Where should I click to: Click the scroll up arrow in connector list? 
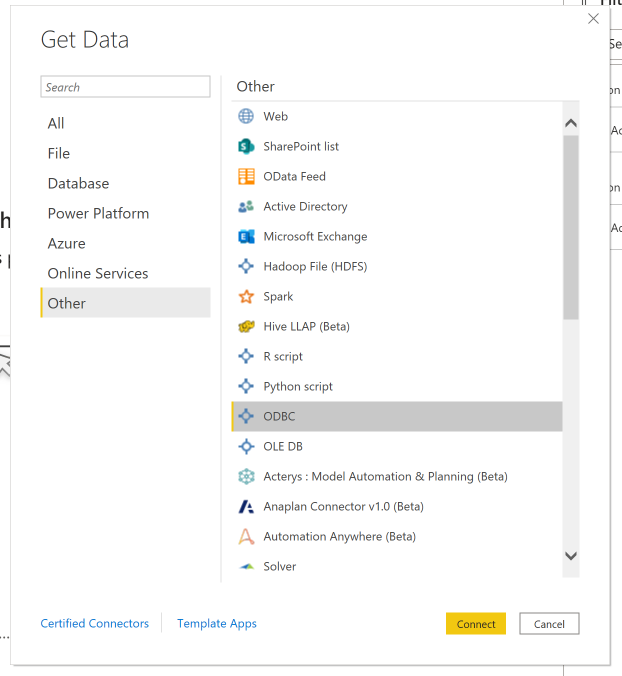[571, 123]
